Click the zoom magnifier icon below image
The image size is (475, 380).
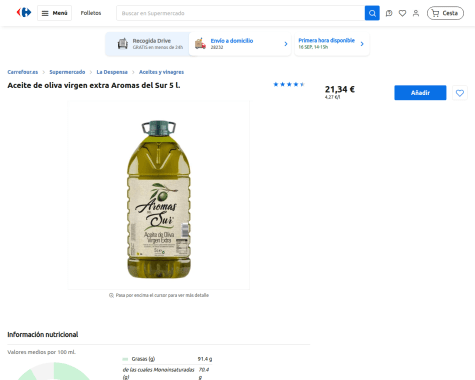[x=111, y=295]
